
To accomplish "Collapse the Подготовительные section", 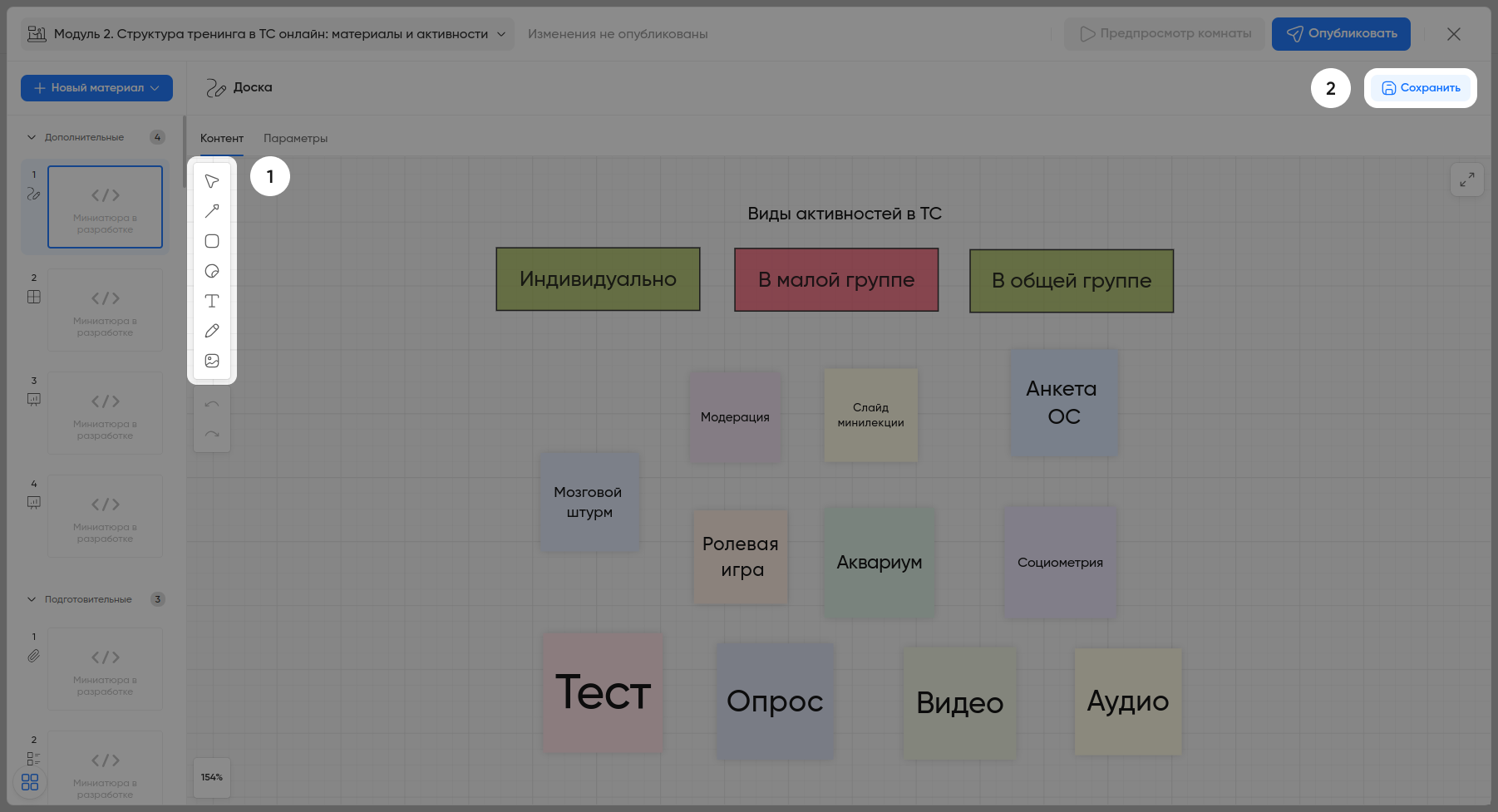I will pos(32,599).
